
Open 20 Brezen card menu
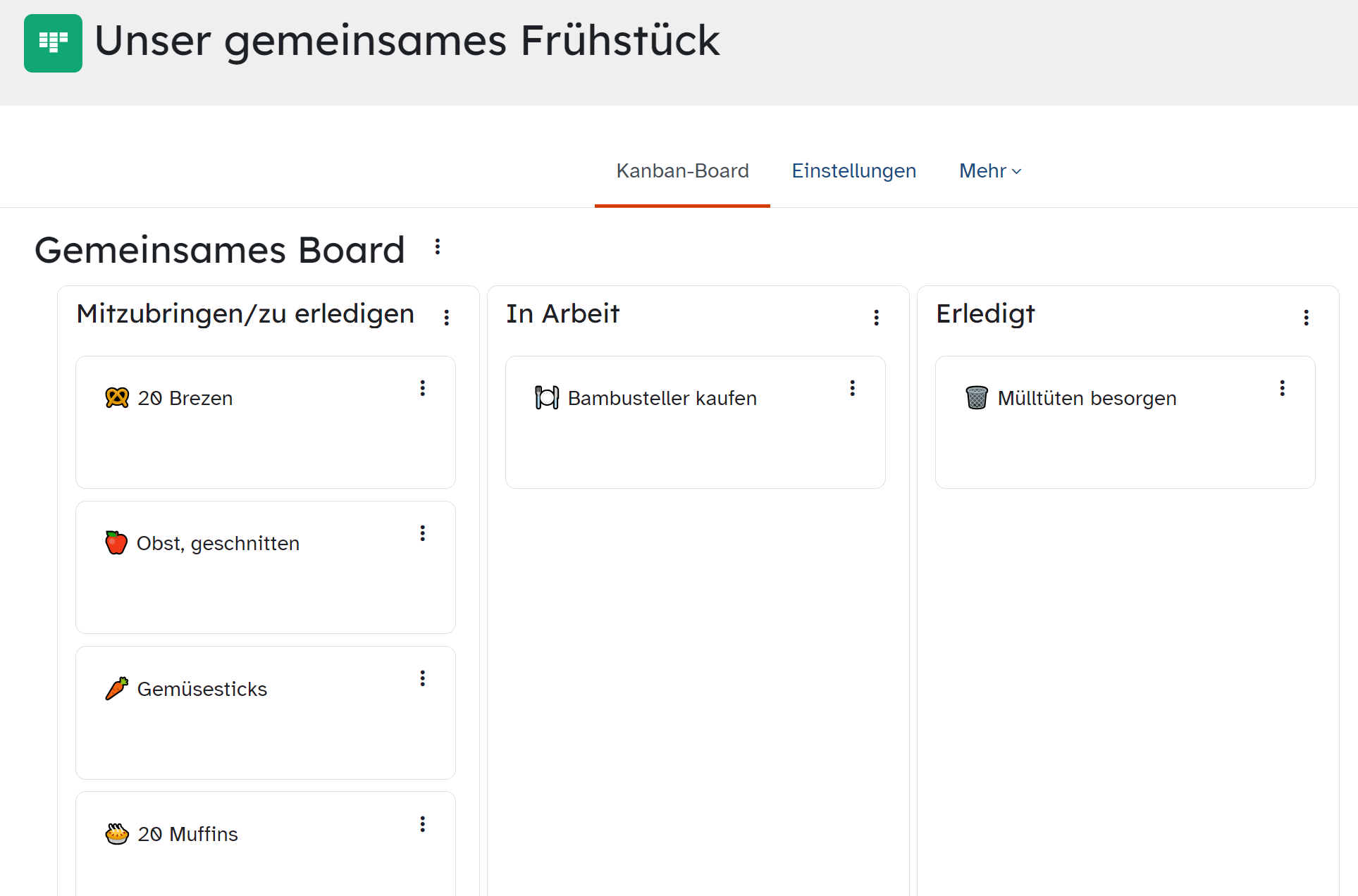coord(423,388)
